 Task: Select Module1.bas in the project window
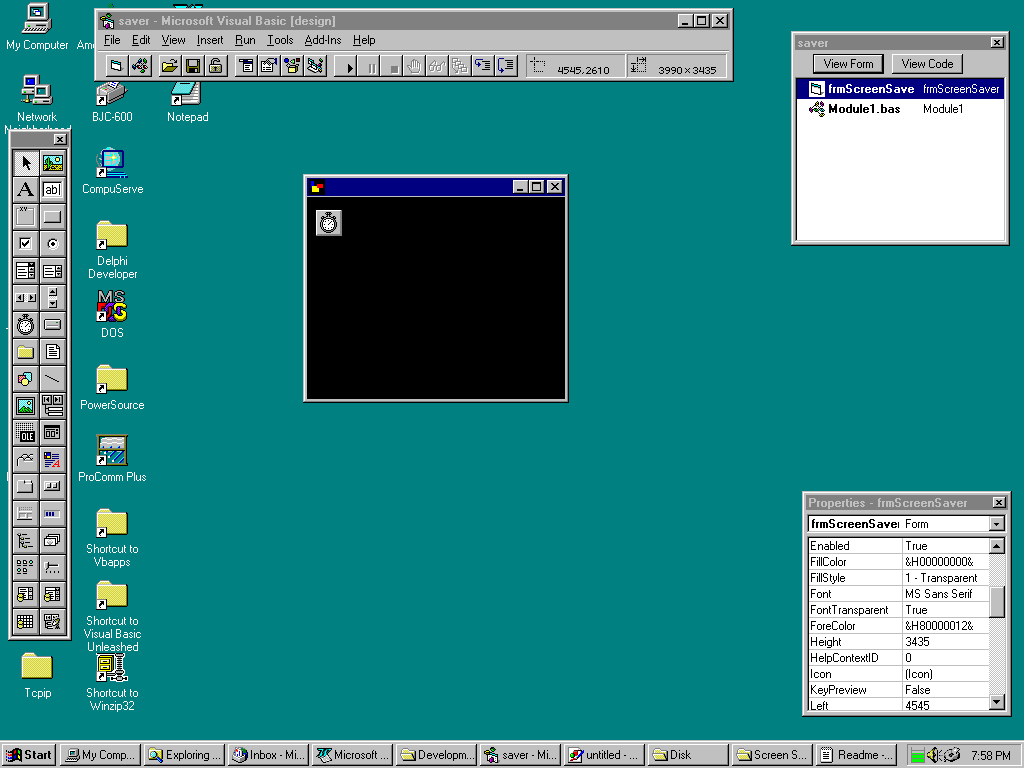[x=863, y=109]
